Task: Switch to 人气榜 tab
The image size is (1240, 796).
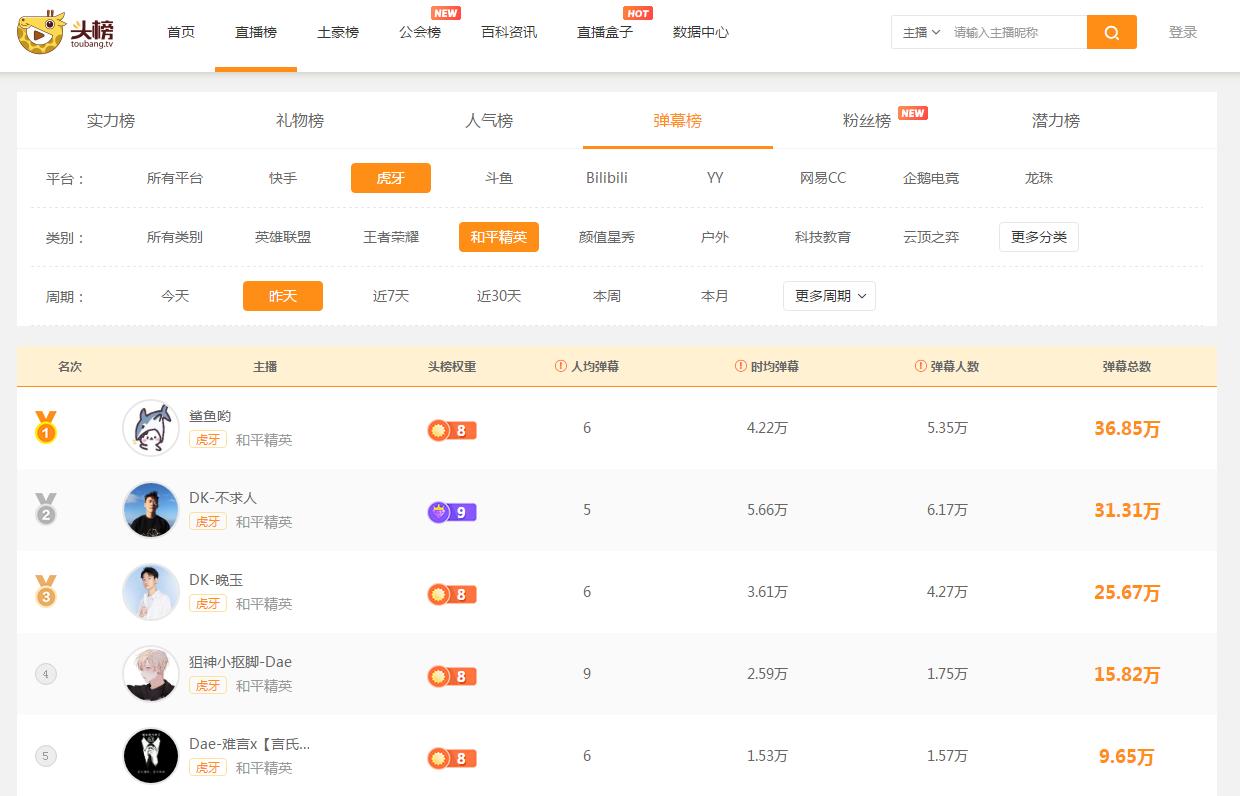Action: point(489,121)
